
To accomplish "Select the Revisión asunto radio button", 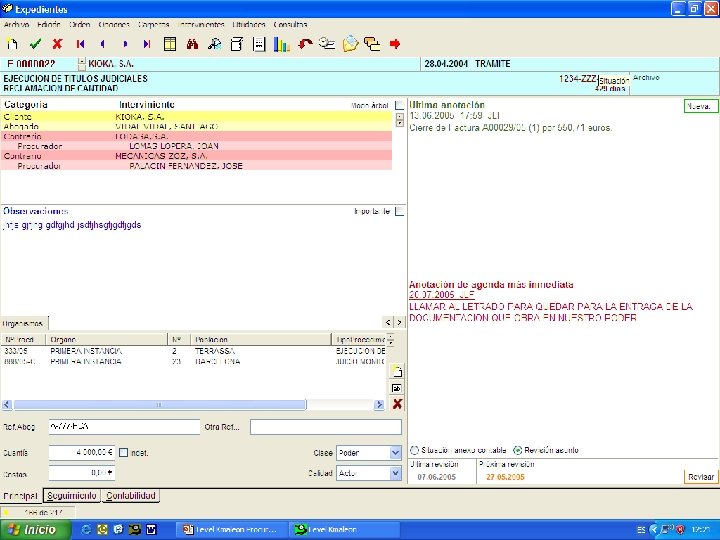I will 518,450.
